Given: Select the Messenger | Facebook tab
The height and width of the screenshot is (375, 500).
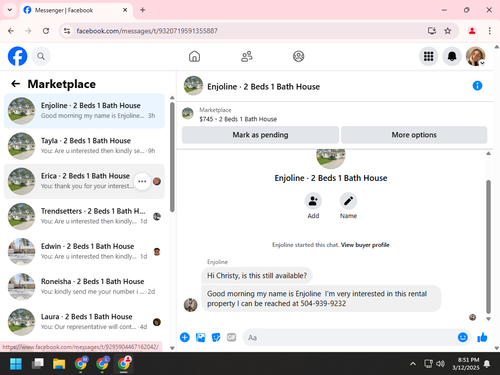Looking at the screenshot, I should [76, 10].
